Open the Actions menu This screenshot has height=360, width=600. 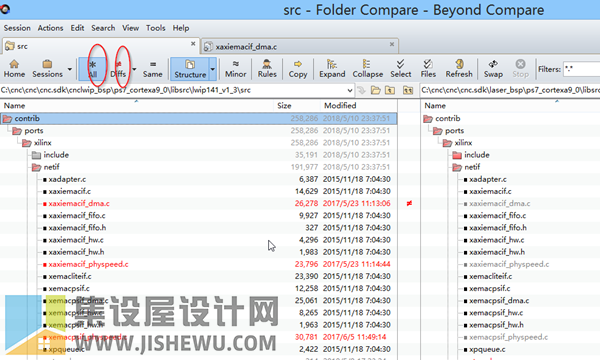(x=50, y=28)
